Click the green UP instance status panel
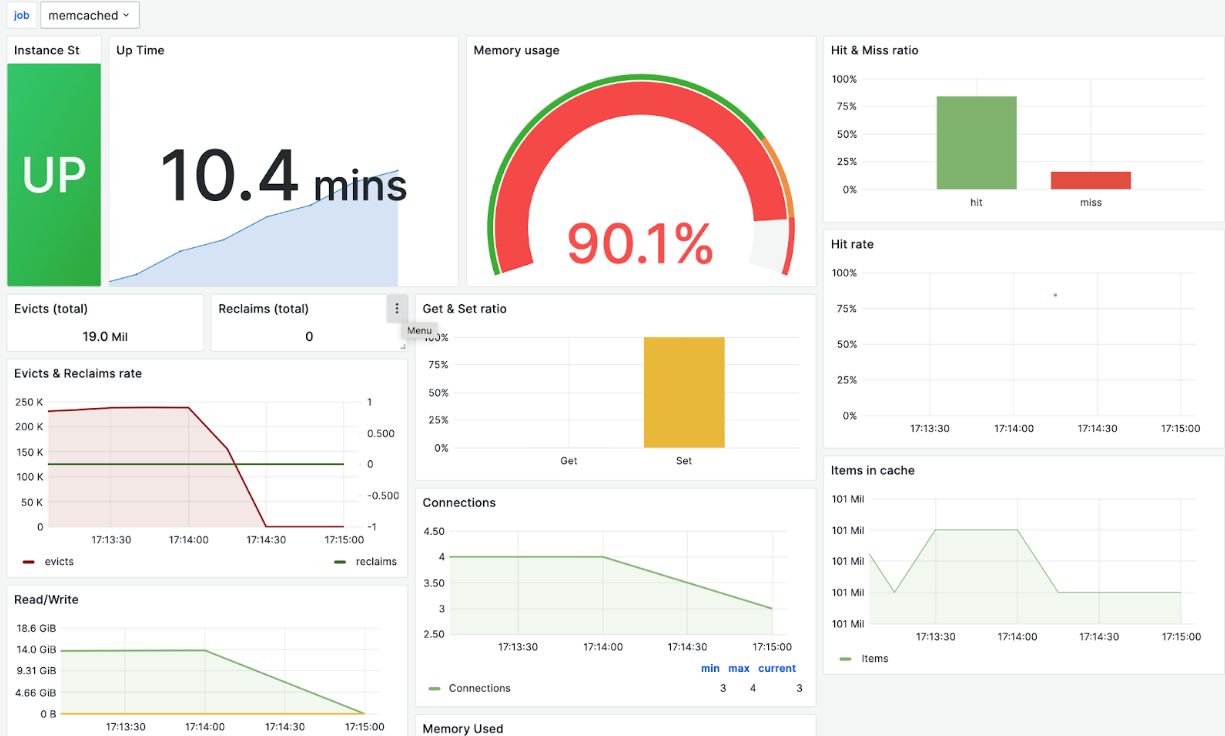 click(53, 170)
